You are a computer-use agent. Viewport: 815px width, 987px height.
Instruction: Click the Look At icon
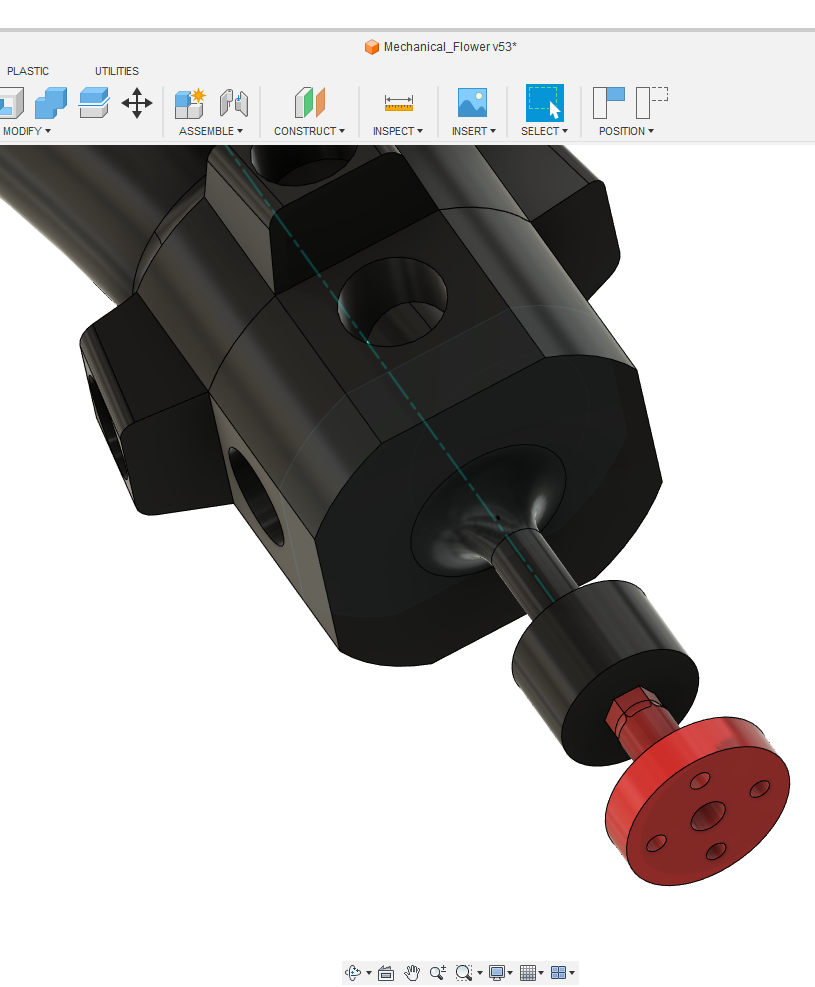click(386, 973)
